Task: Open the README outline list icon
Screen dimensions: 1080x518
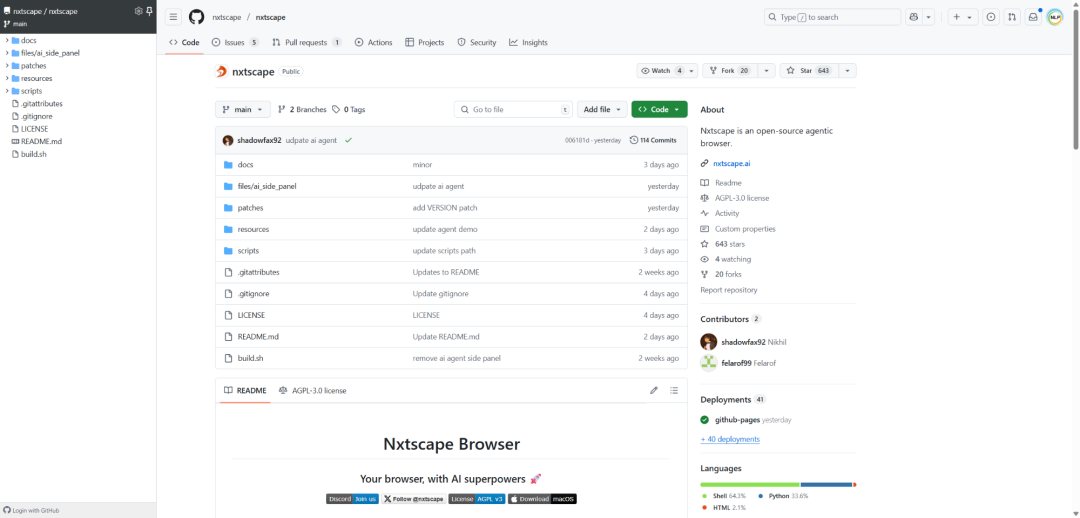Action: point(674,391)
